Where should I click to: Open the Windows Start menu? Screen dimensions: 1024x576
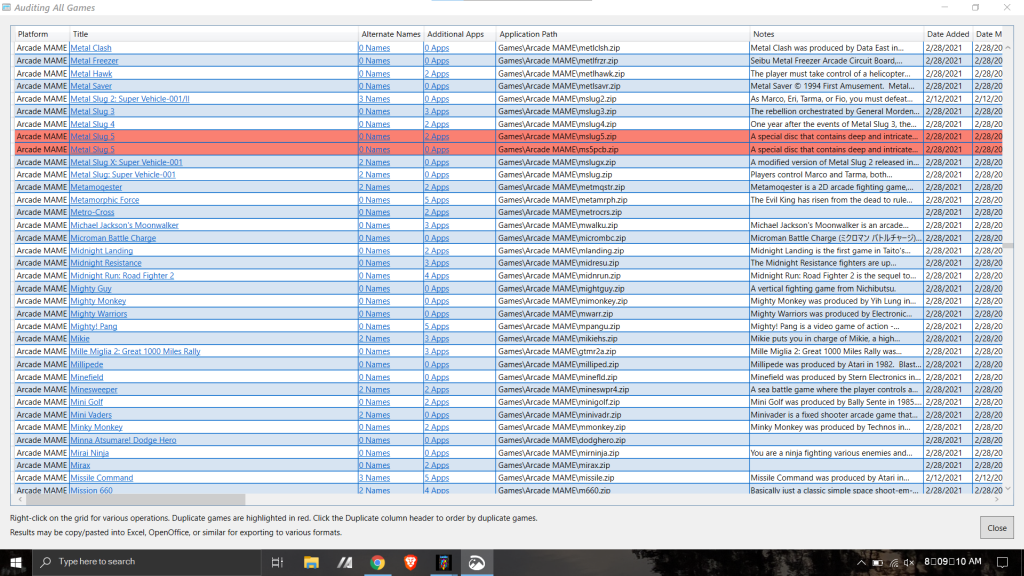(16, 562)
